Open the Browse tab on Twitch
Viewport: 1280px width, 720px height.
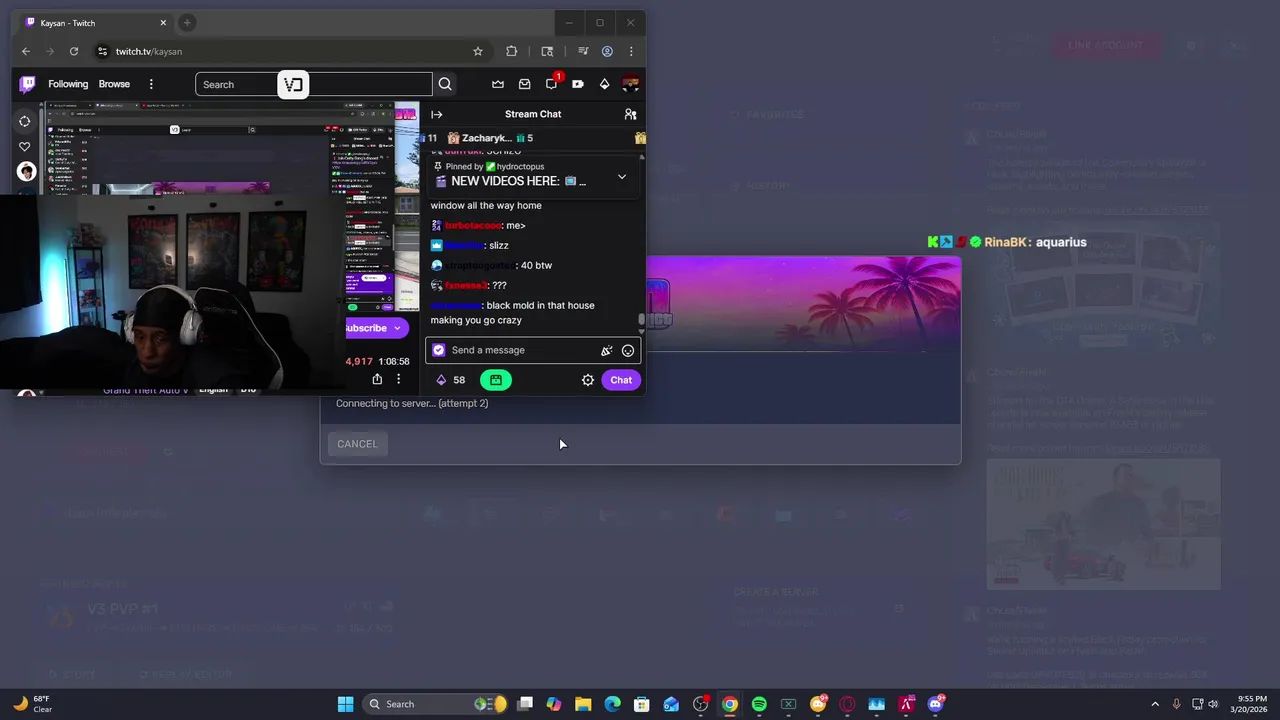pyautogui.click(x=114, y=84)
